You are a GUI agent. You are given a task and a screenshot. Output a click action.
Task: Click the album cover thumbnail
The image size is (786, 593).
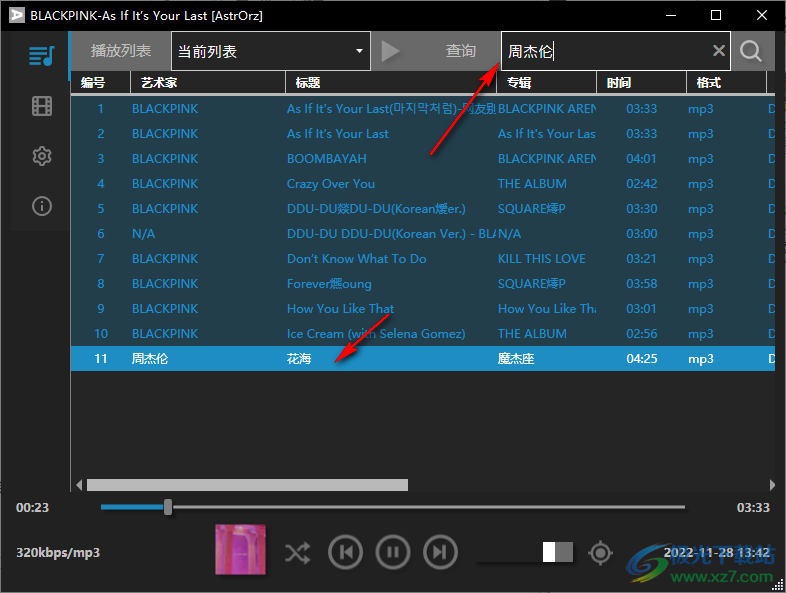tap(241, 549)
